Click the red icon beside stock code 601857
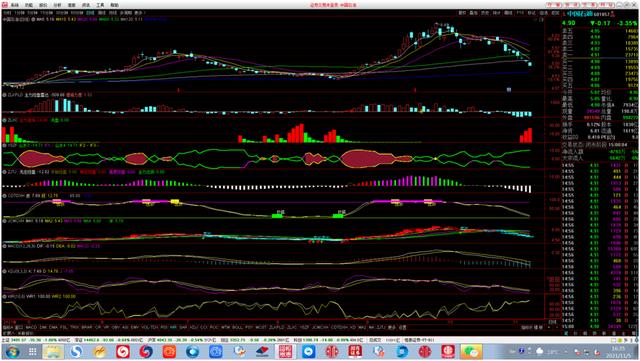640x361 pixels. tap(613, 14)
